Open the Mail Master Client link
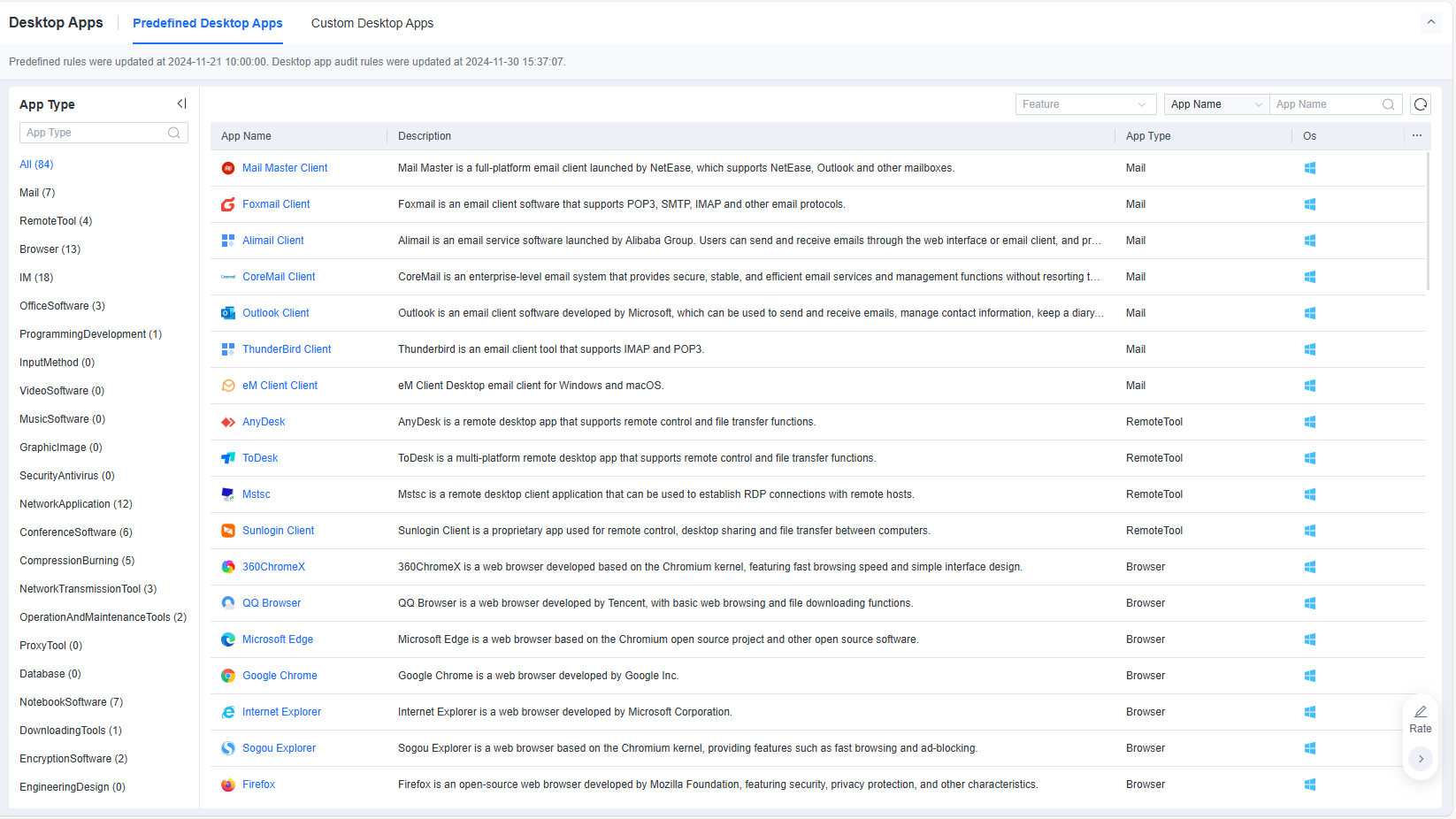 point(285,168)
